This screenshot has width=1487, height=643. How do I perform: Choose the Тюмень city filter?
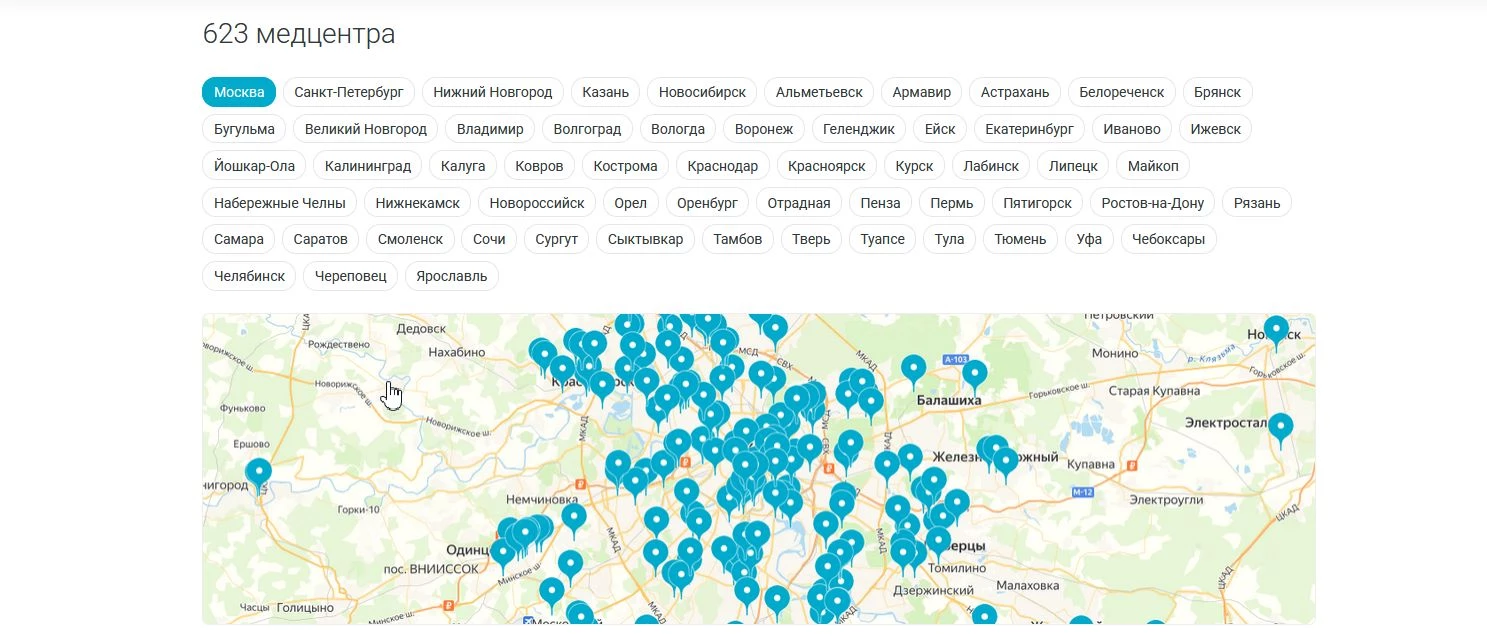click(x=1021, y=240)
